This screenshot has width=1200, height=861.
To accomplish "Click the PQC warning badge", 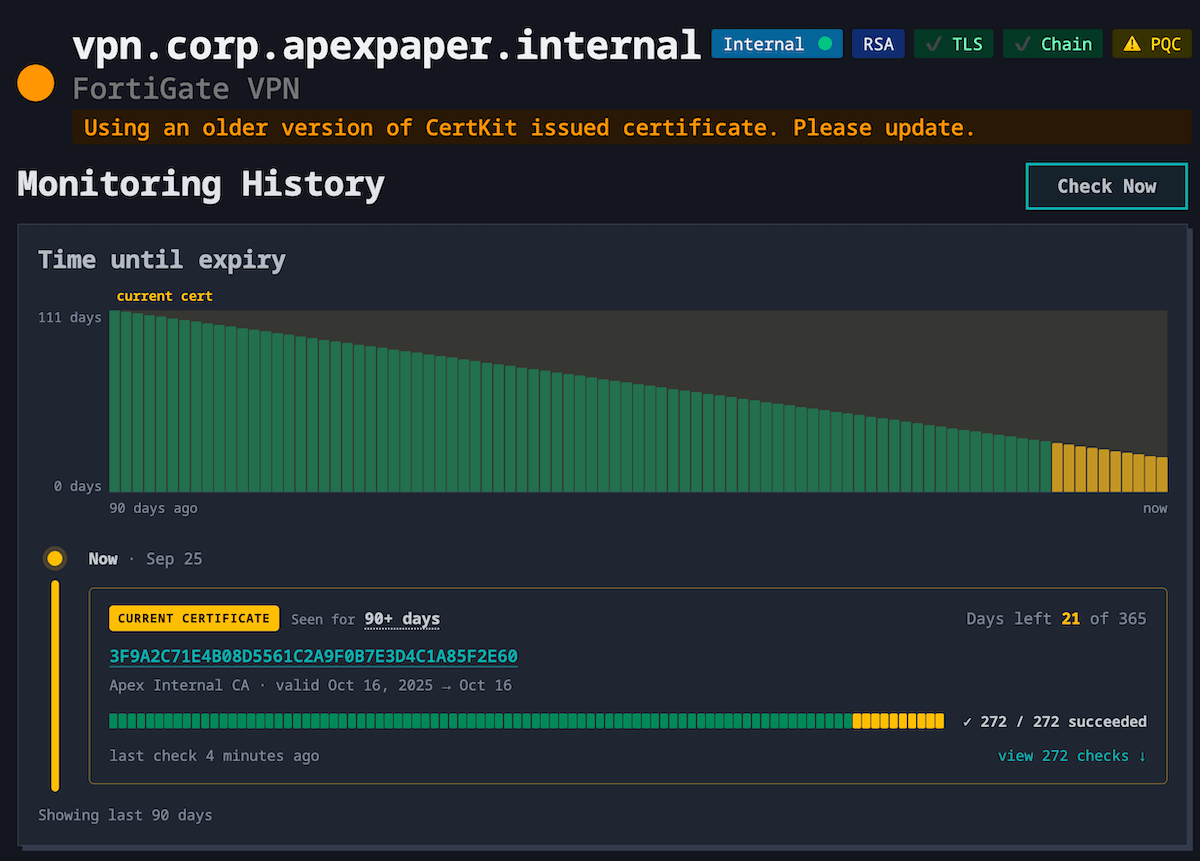I will click(x=1152, y=44).
